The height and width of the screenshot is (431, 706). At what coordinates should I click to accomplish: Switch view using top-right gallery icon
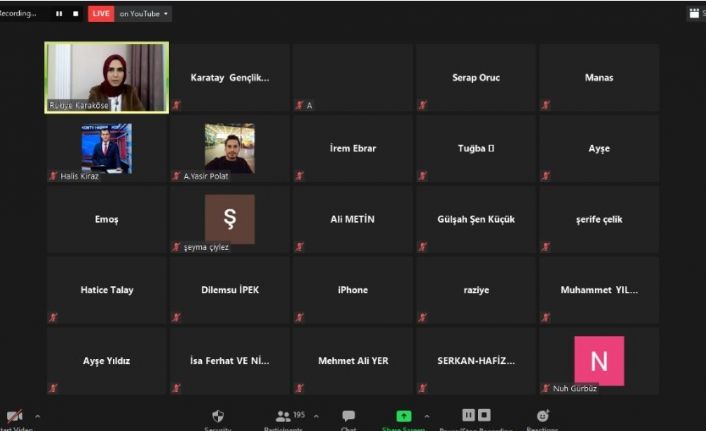pos(694,13)
